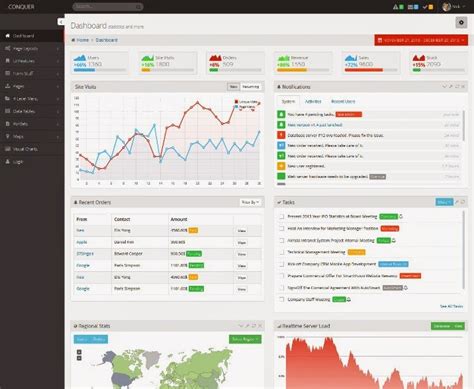Click the wrench config icon in Tasks header
Image resolution: width=474 pixels, height=389 pixels.
(x=457, y=202)
